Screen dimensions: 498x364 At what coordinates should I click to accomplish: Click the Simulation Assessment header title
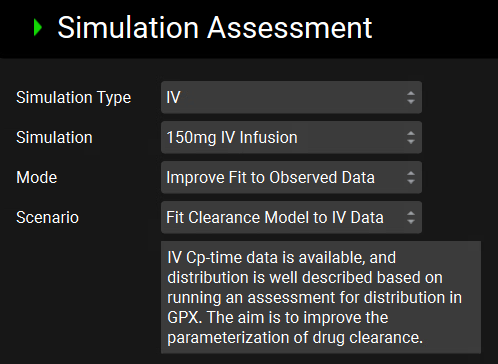pos(214,28)
